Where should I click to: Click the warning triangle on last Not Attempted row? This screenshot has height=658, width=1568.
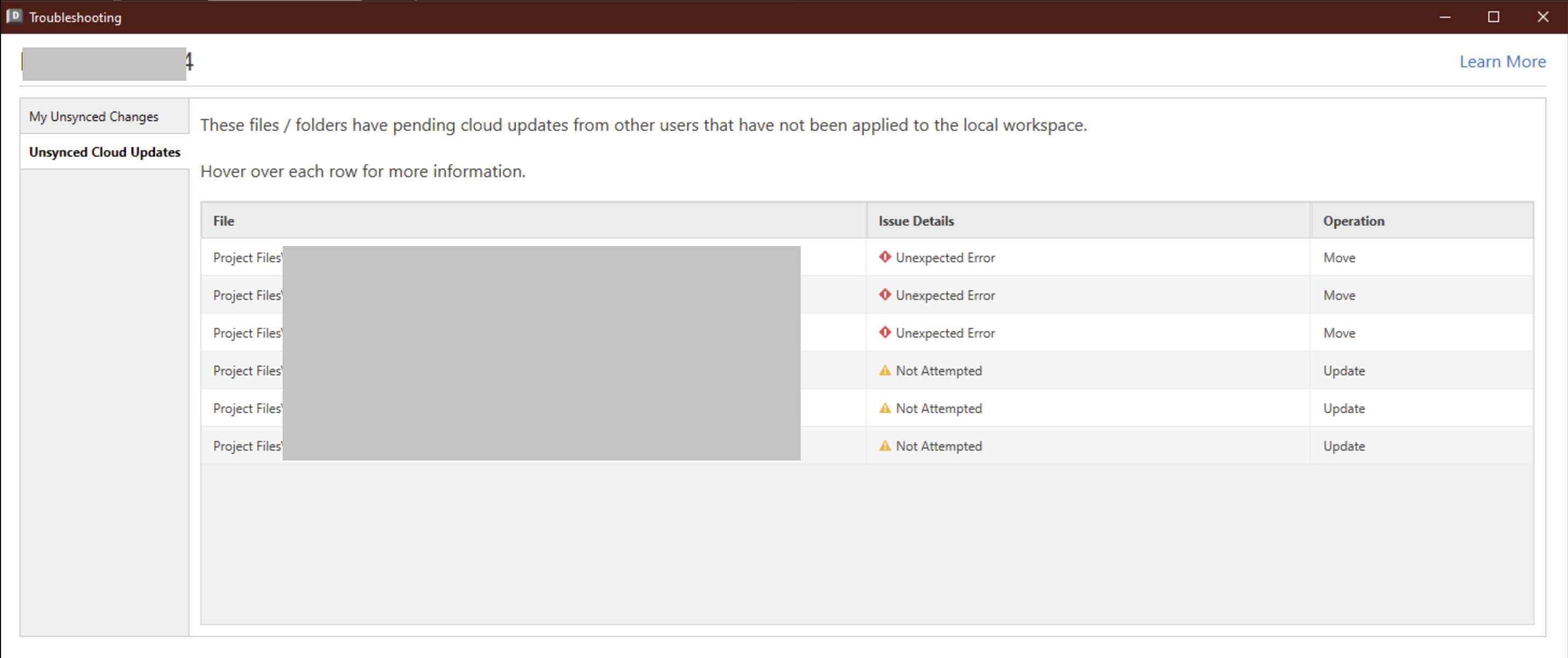point(886,445)
